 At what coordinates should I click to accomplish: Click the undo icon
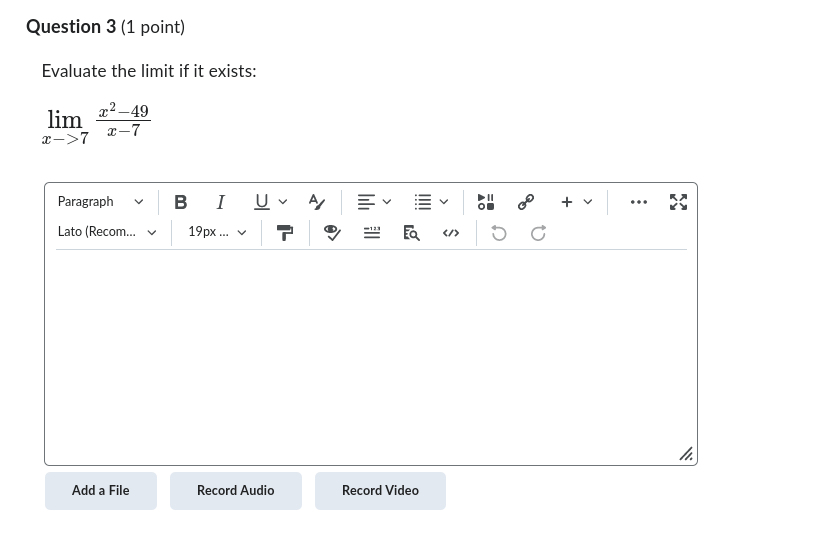(499, 233)
